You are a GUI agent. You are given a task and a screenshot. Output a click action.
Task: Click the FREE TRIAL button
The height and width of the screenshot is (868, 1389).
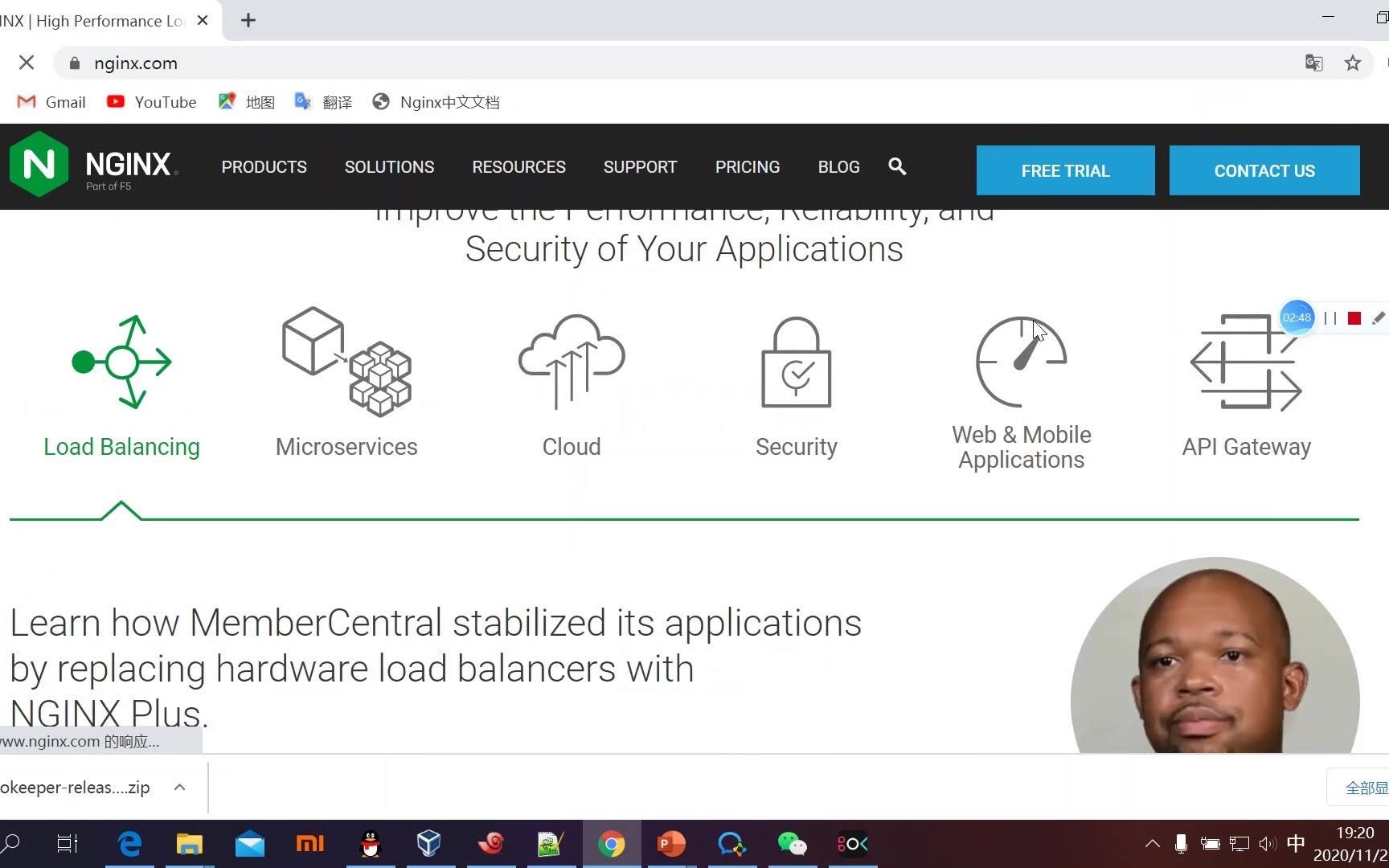pos(1065,170)
